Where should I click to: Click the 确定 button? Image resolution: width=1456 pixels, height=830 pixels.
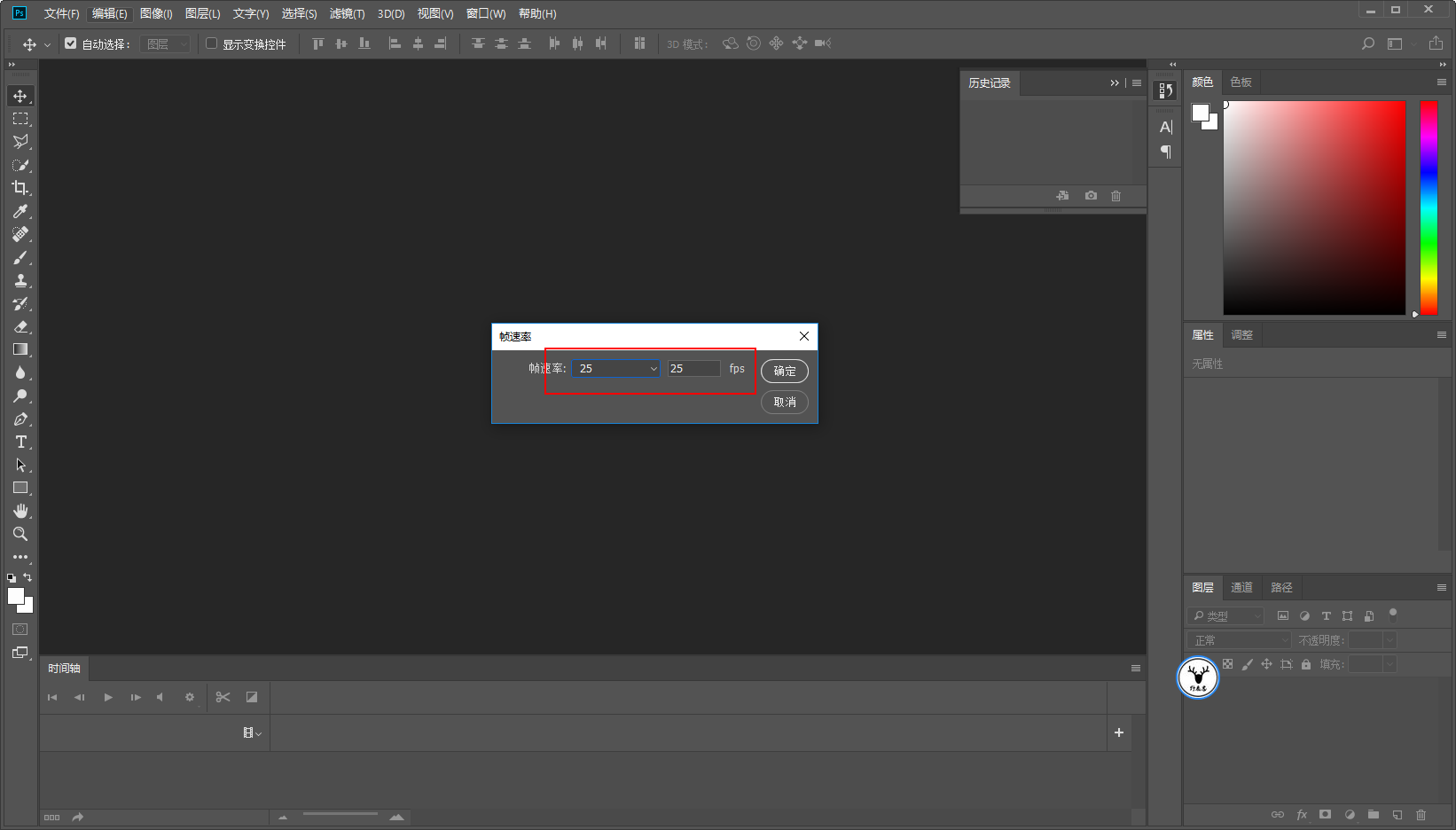point(784,371)
